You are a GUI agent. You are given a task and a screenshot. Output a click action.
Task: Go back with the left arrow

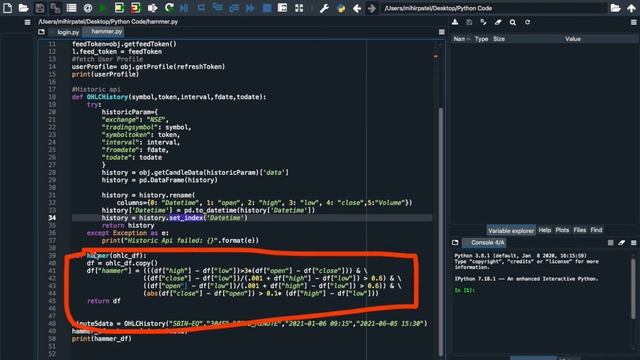pos(357,8)
